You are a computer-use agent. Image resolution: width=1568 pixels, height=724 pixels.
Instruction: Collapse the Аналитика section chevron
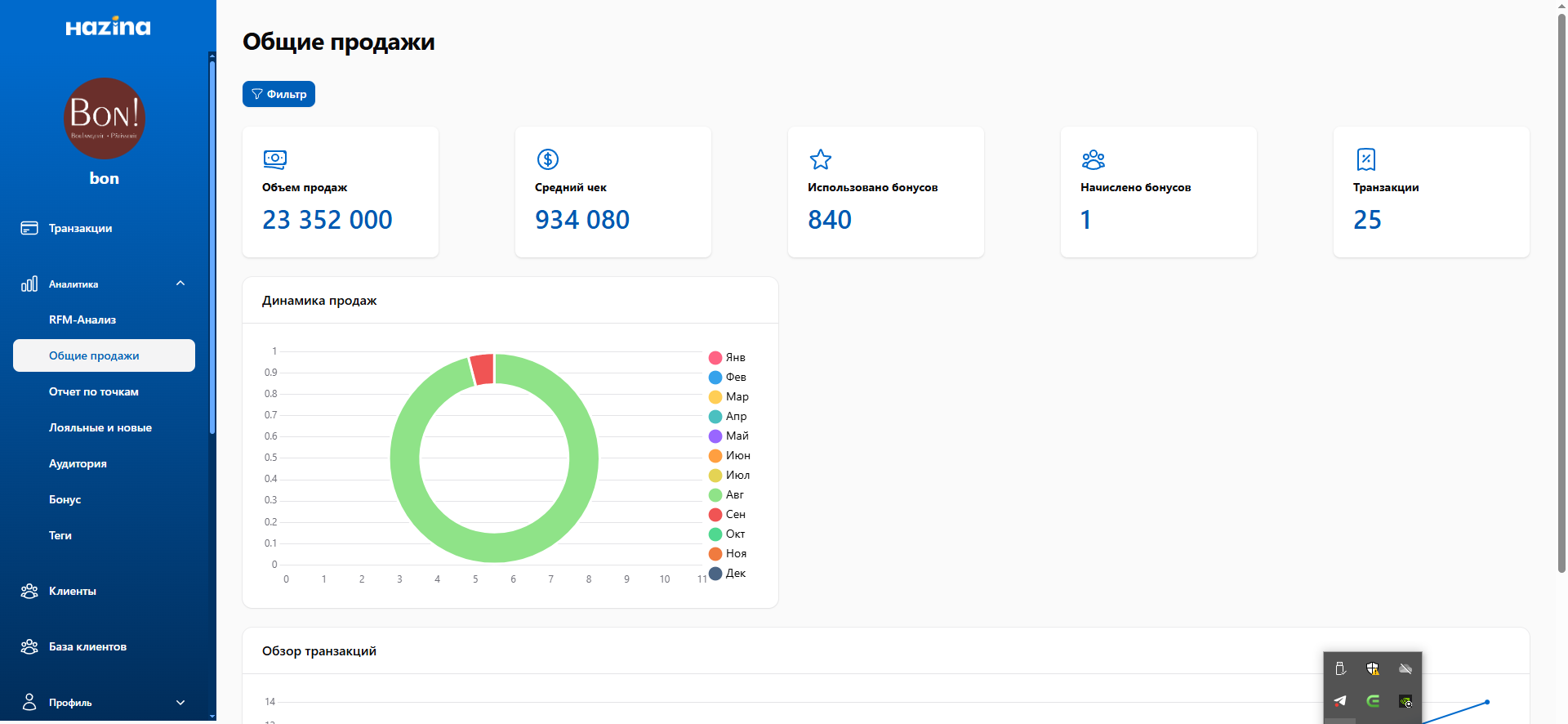[180, 284]
